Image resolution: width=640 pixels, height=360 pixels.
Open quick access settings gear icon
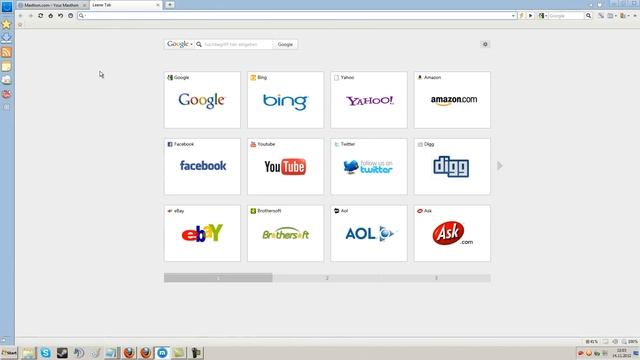[x=485, y=44]
